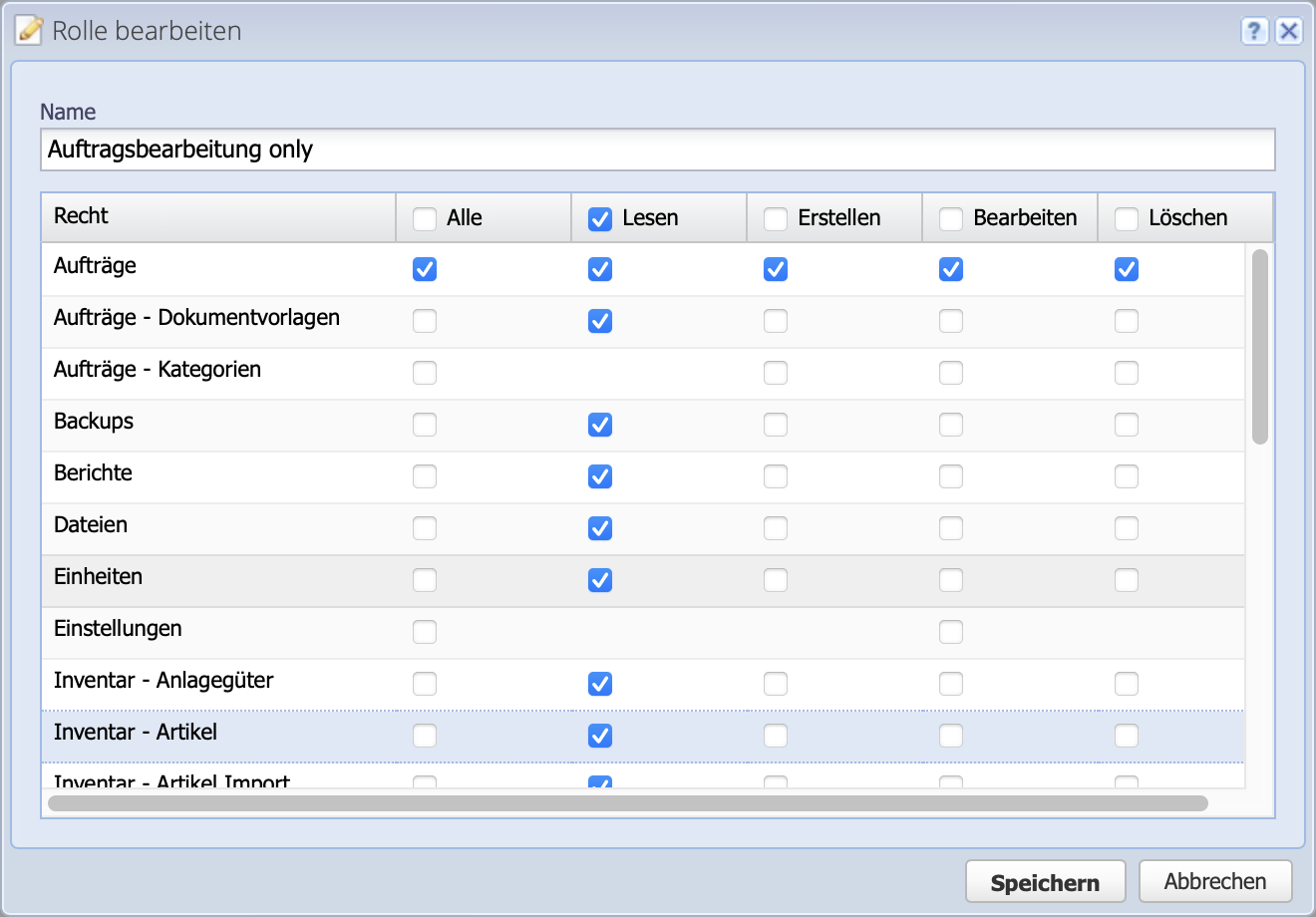Enable the Erstellen column header checkbox
Screen dimensions: 1316x917
[776, 216]
